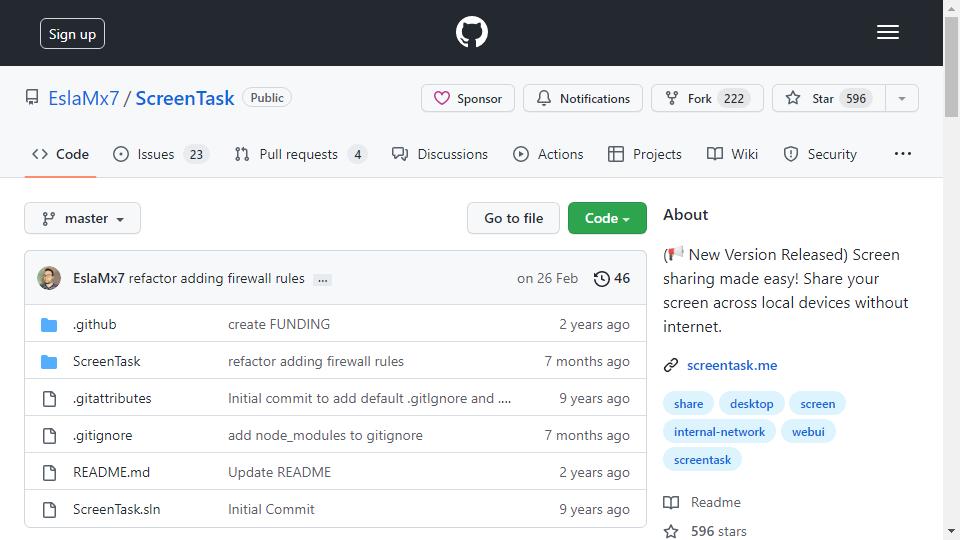Click the repository icon beside EslaMx7
The height and width of the screenshot is (540, 960).
coord(32,97)
